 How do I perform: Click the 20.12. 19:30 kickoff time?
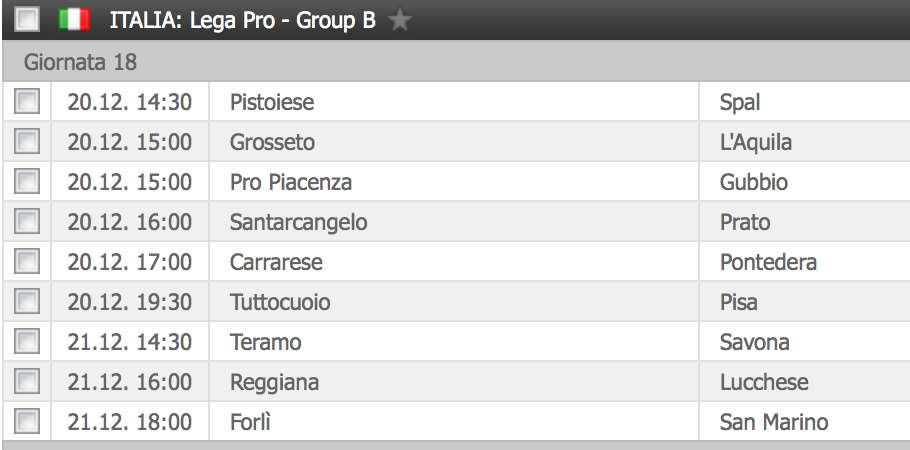130,302
